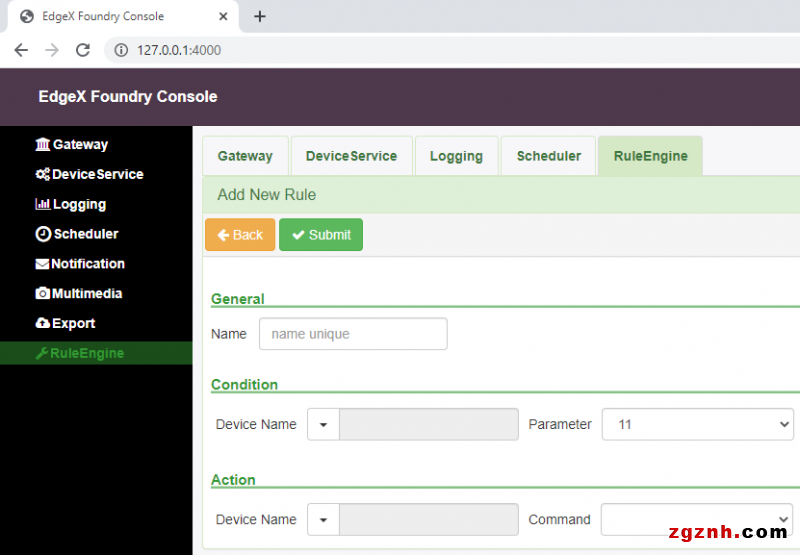Open the Export sidebar menu item
Viewport: 800px width, 555px height.
[x=96, y=323]
